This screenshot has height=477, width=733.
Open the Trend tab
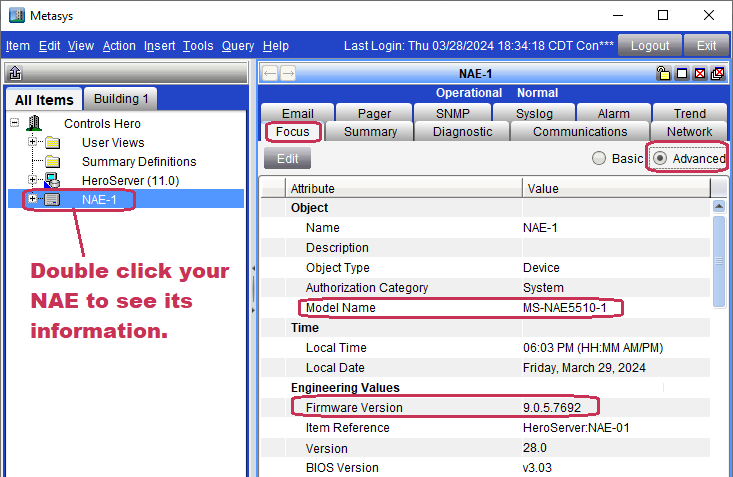(x=690, y=113)
